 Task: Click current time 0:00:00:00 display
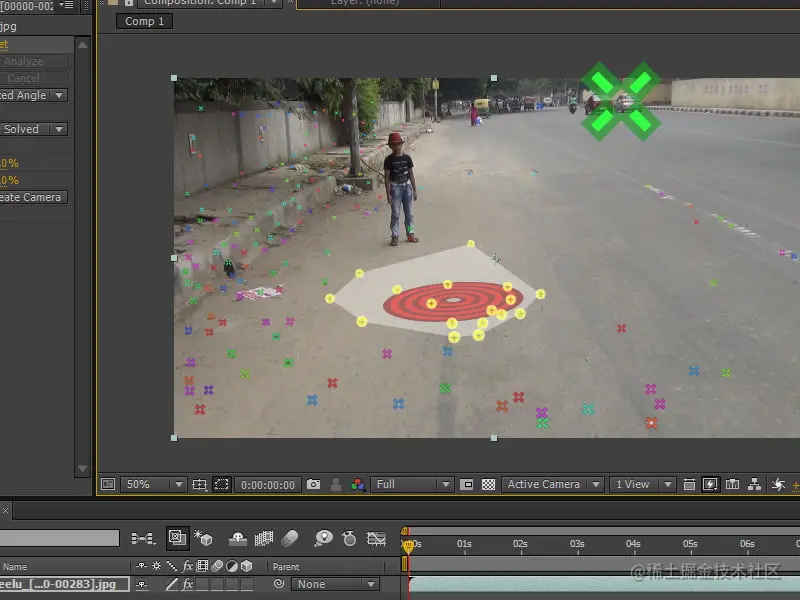(x=268, y=485)
